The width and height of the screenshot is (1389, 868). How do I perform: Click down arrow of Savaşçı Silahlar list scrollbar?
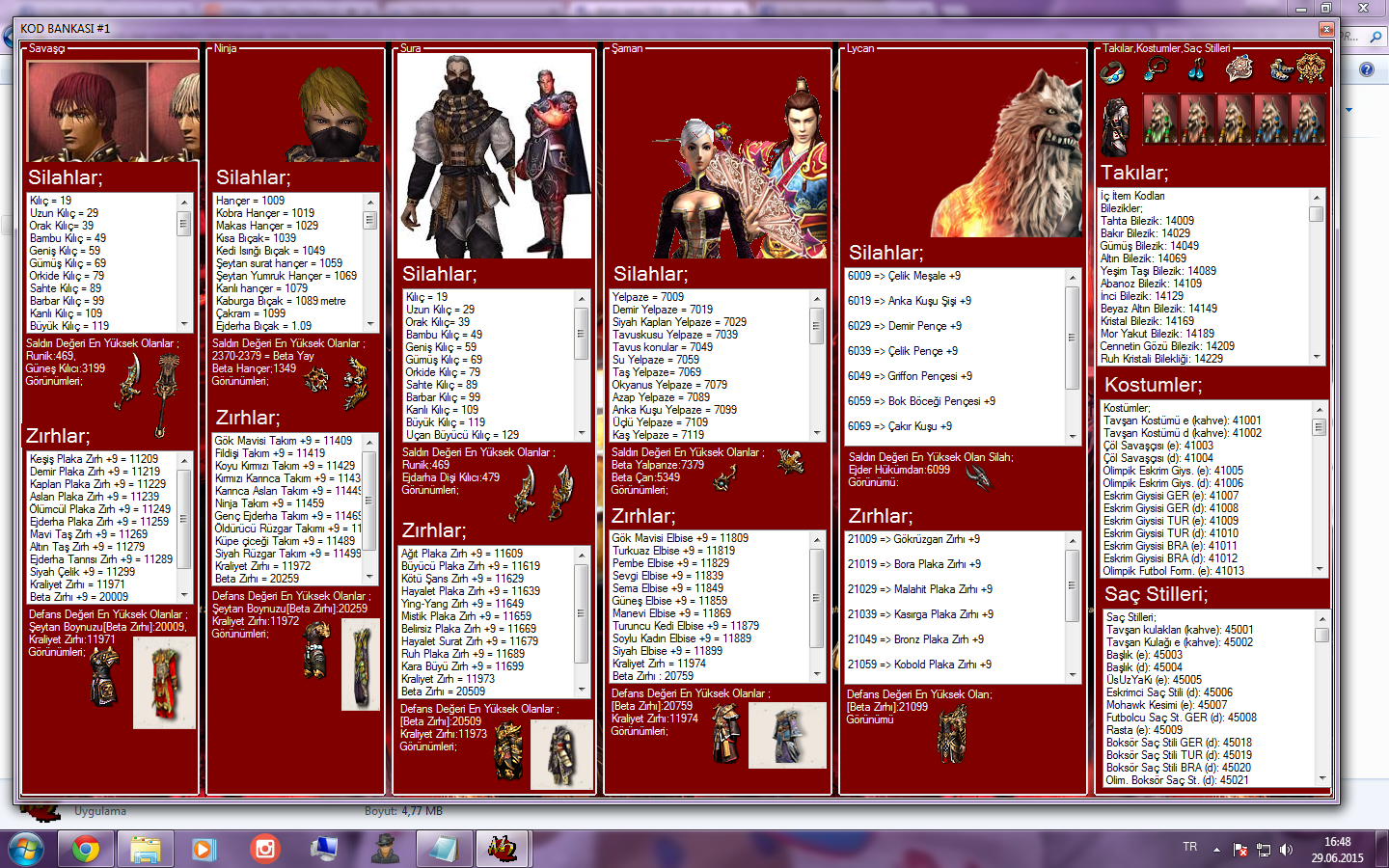pos(183,324)
